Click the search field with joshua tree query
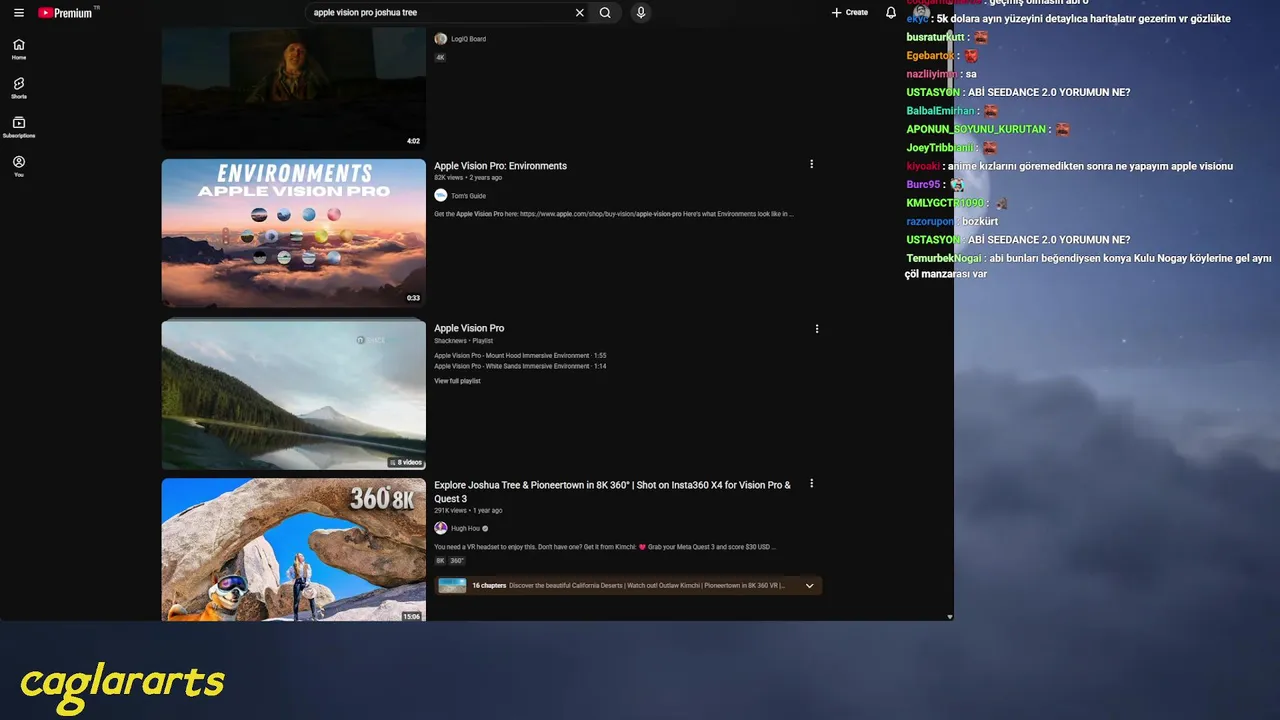Image resolution: width=1280 pixels, height=720 pixels. 440,13
